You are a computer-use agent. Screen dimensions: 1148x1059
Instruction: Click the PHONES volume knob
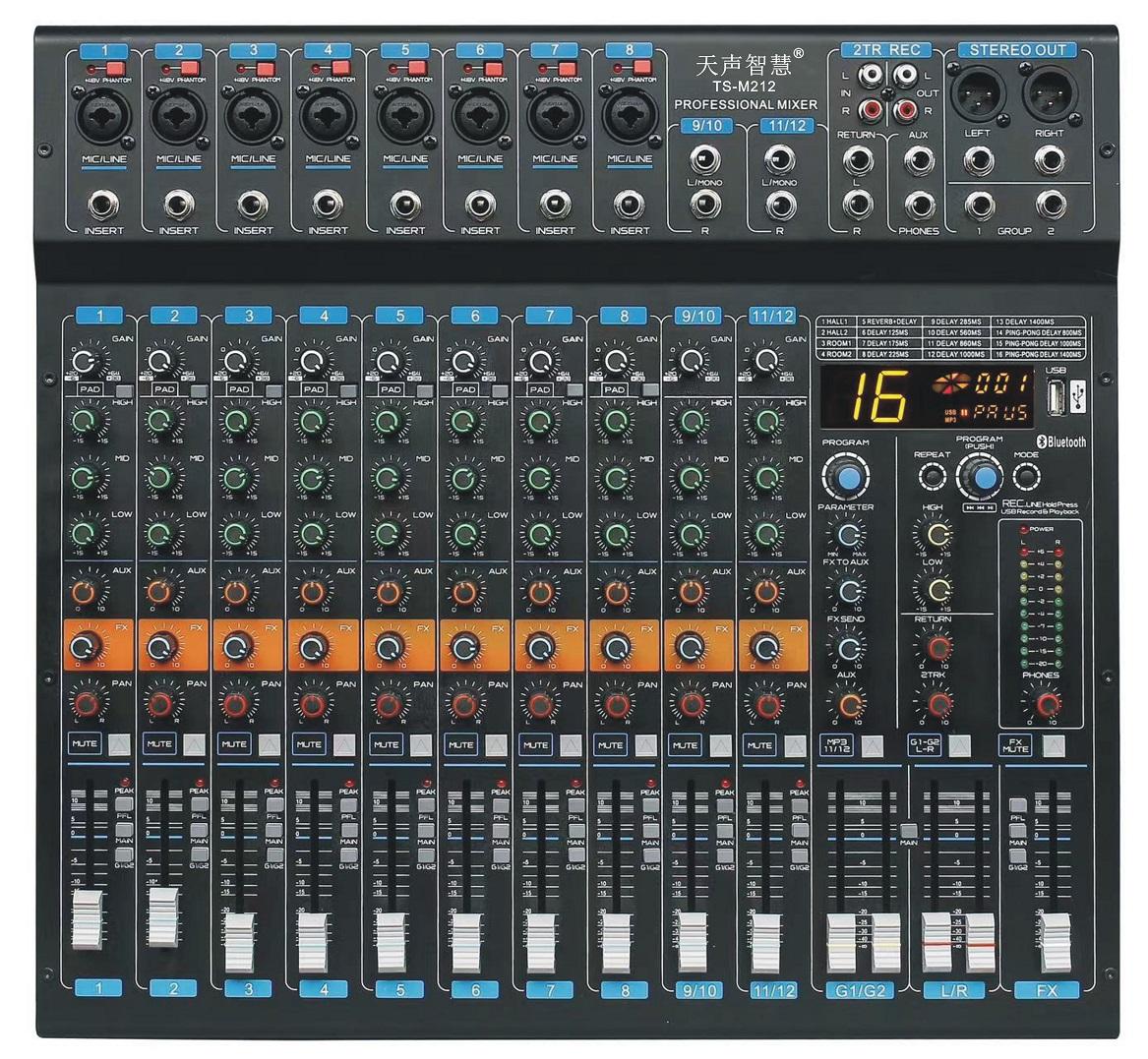(x=1048, y=703)
